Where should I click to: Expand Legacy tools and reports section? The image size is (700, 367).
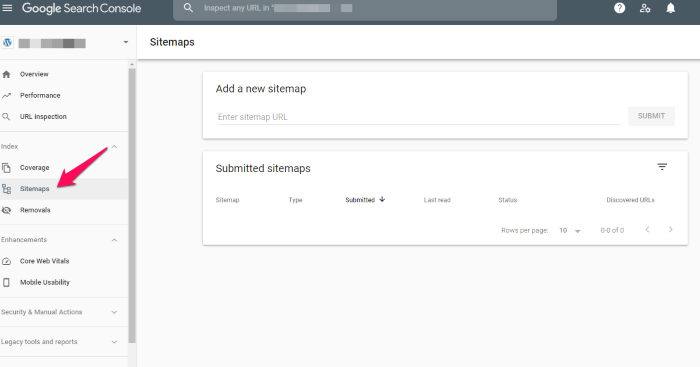(x=114, y=342)
